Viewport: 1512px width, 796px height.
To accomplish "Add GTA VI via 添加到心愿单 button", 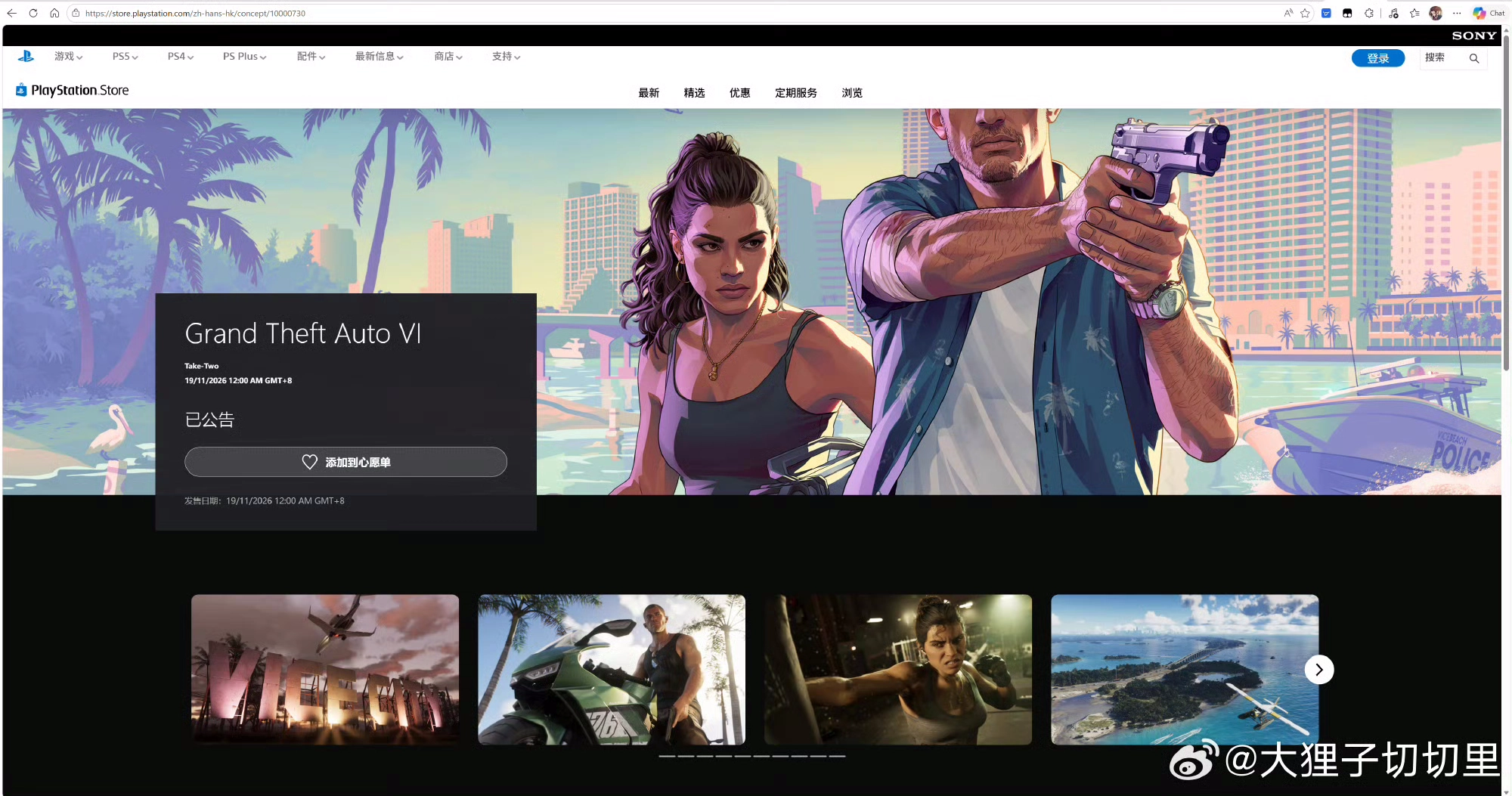I will (345, 462).
